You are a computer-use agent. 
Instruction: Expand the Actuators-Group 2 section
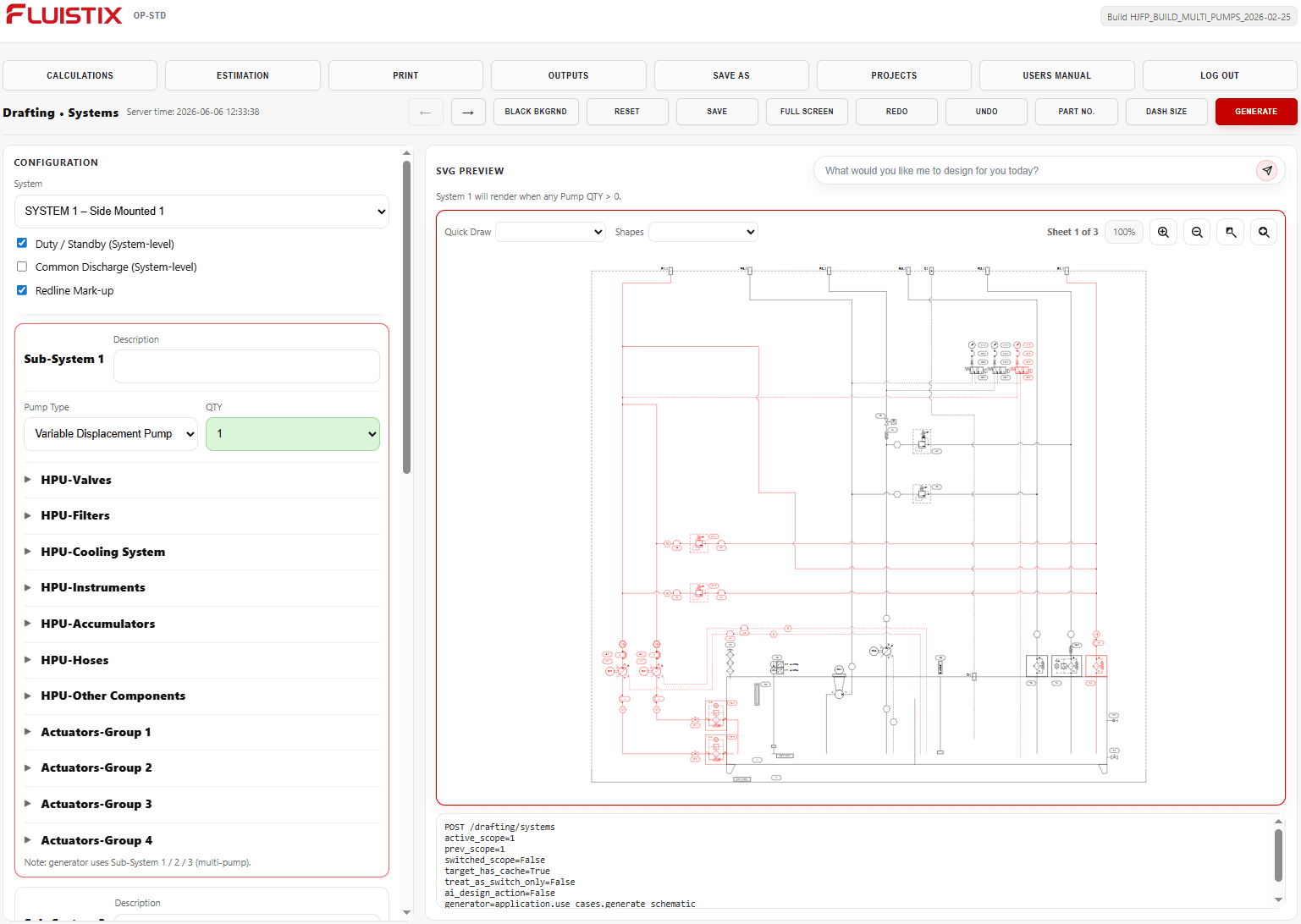[x=201, y=767]
